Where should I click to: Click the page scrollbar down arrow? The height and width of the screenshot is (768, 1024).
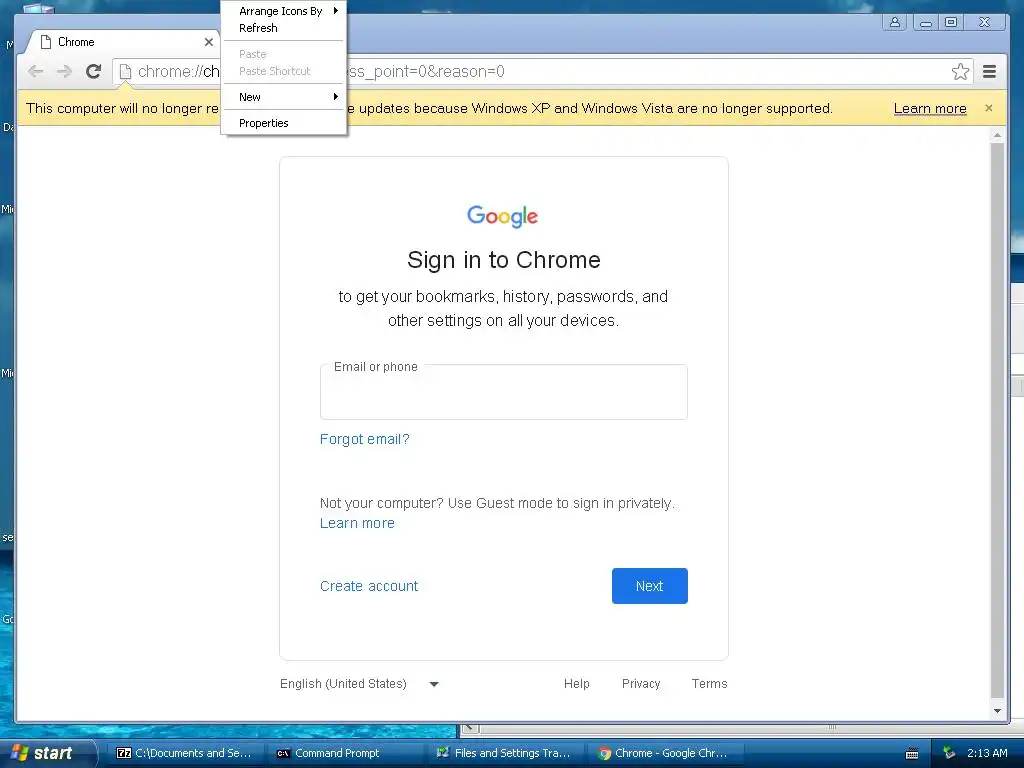(997, 711)
